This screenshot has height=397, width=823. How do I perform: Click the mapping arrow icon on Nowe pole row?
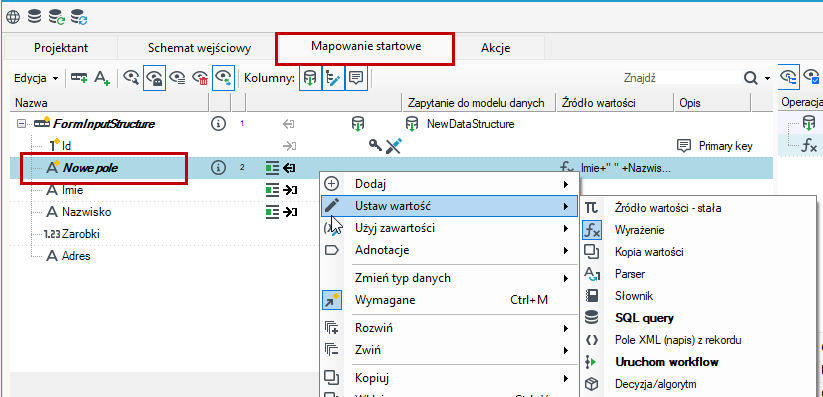(290, 168)
